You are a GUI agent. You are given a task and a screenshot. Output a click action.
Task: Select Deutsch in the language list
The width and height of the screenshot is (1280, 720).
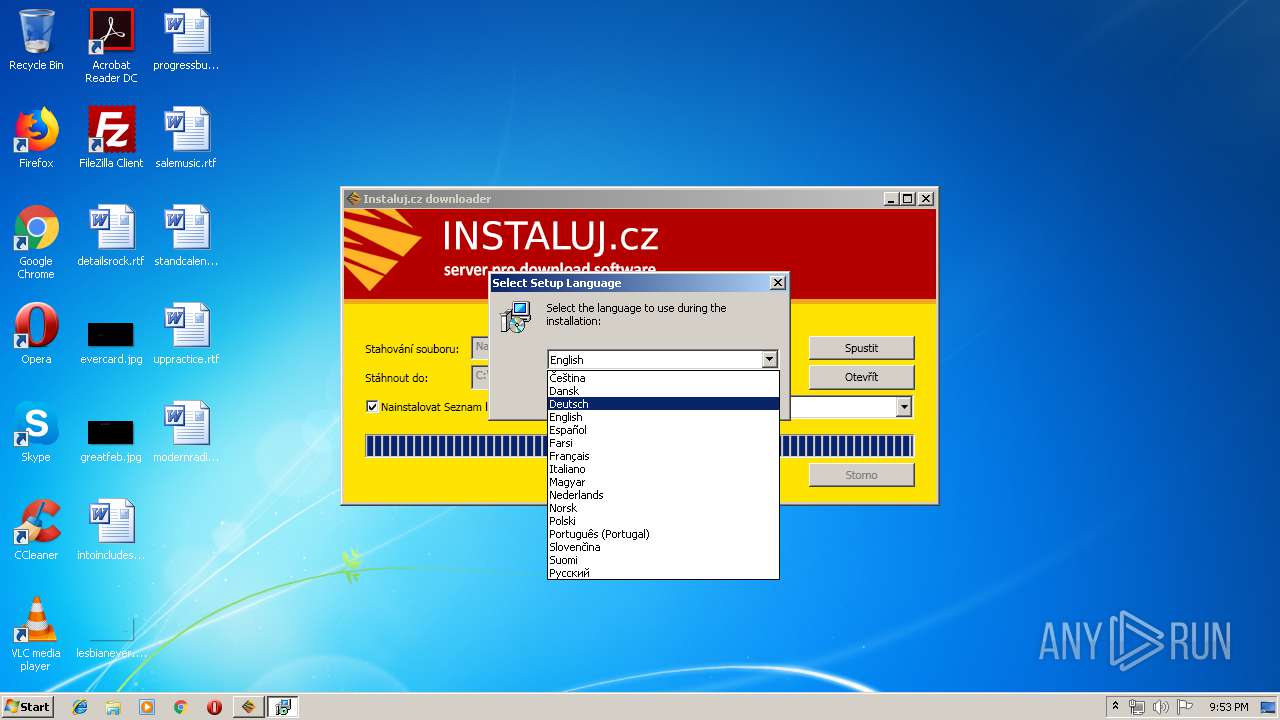pos(663,404)
